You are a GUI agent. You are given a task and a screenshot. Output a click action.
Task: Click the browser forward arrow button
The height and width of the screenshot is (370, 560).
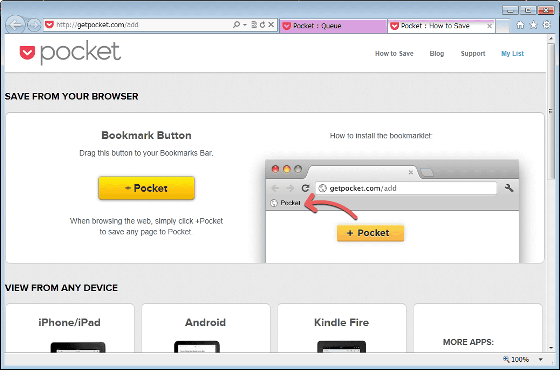coord(34,25)
